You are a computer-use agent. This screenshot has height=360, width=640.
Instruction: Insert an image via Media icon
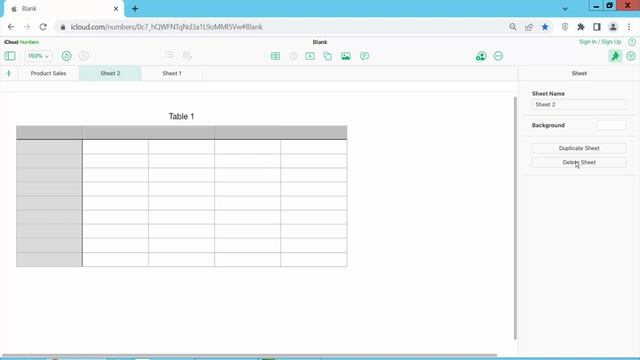point(346,56)
